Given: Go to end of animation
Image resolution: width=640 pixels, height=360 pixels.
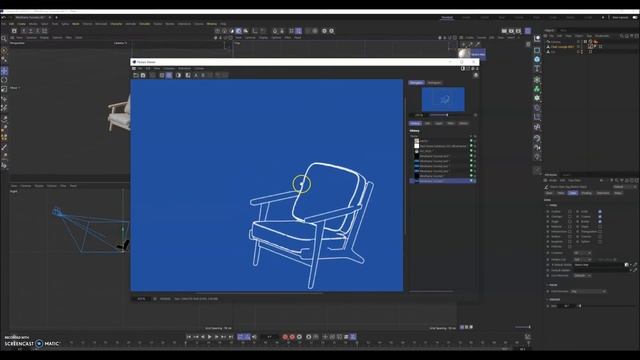Looking at the screenshot, I should (x=231, y=337).
